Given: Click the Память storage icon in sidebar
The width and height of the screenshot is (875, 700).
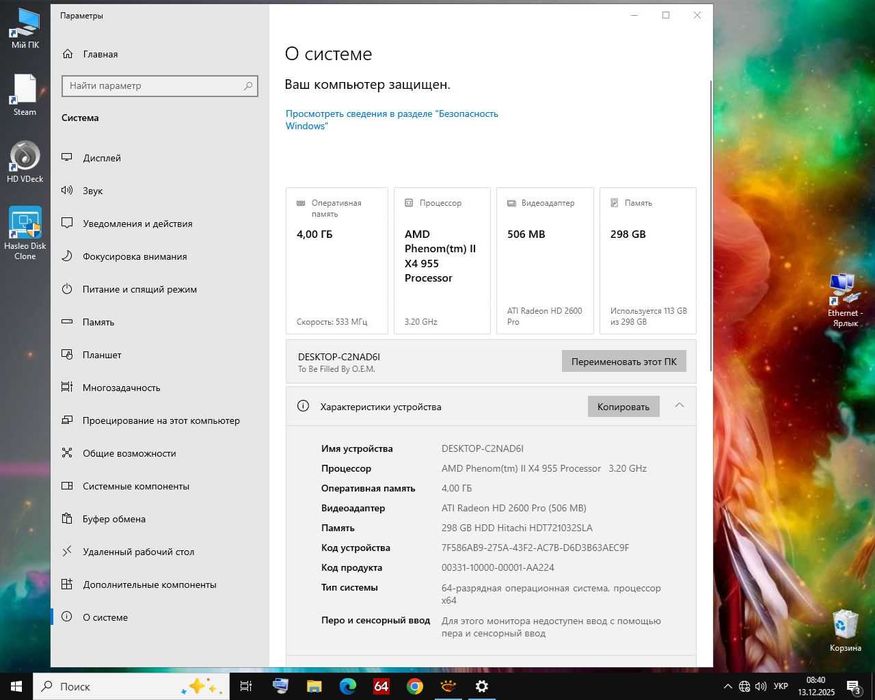Looking at the screenshot, I should pos(67,322).
